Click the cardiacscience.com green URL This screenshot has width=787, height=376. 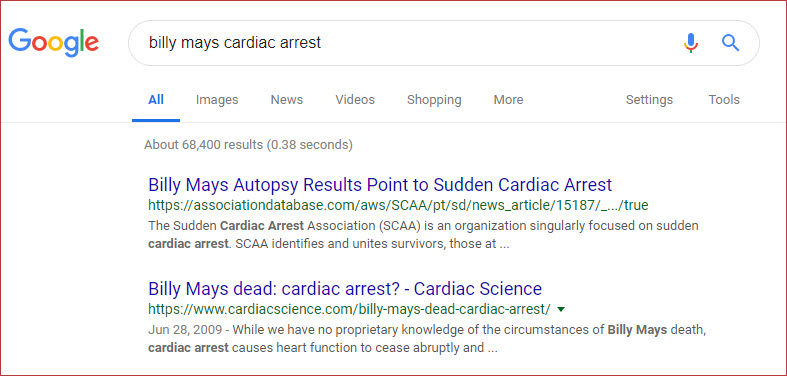pos(349,309)
